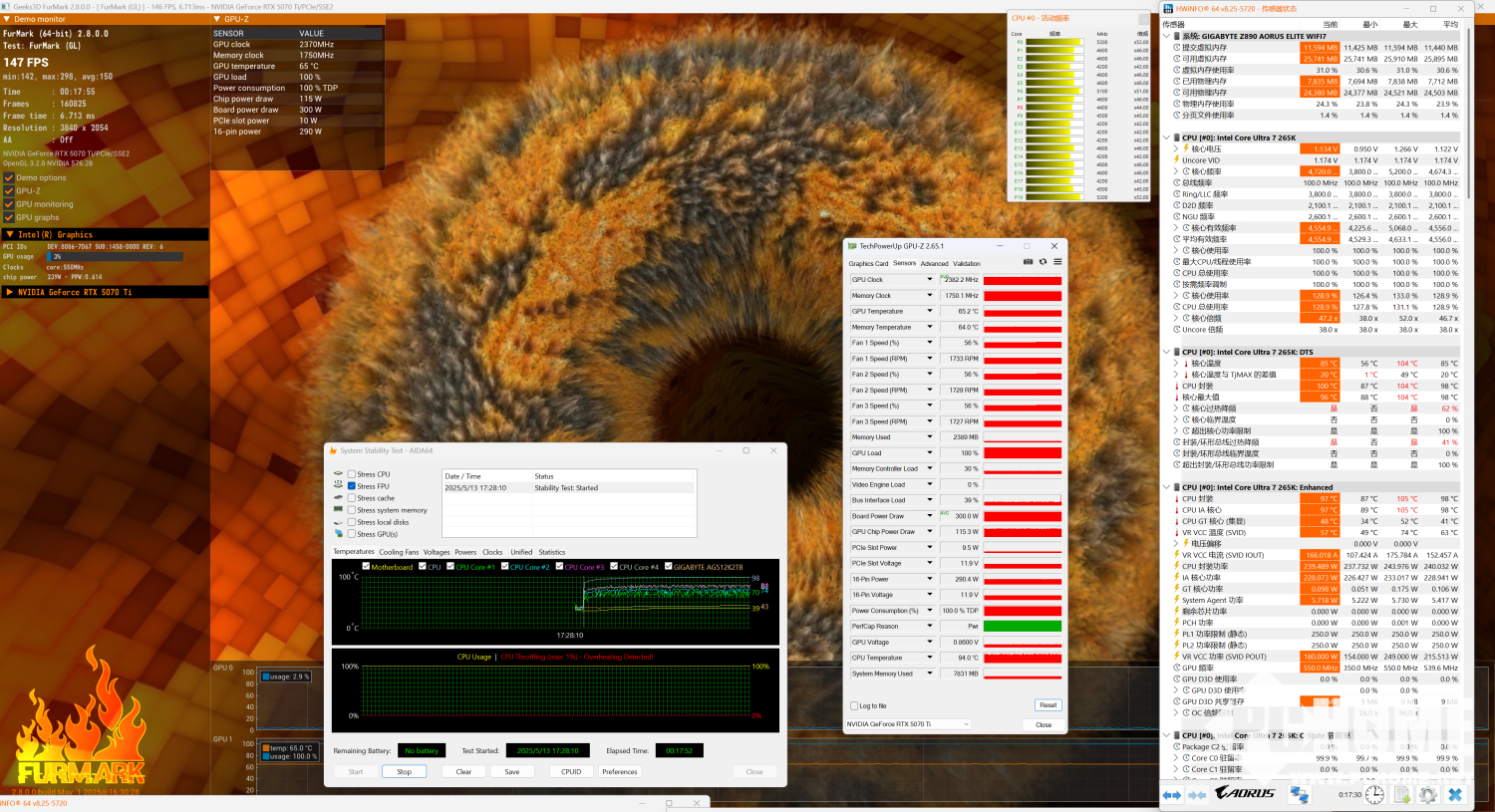Open CPUID from AIDA64 stability test

571,771
